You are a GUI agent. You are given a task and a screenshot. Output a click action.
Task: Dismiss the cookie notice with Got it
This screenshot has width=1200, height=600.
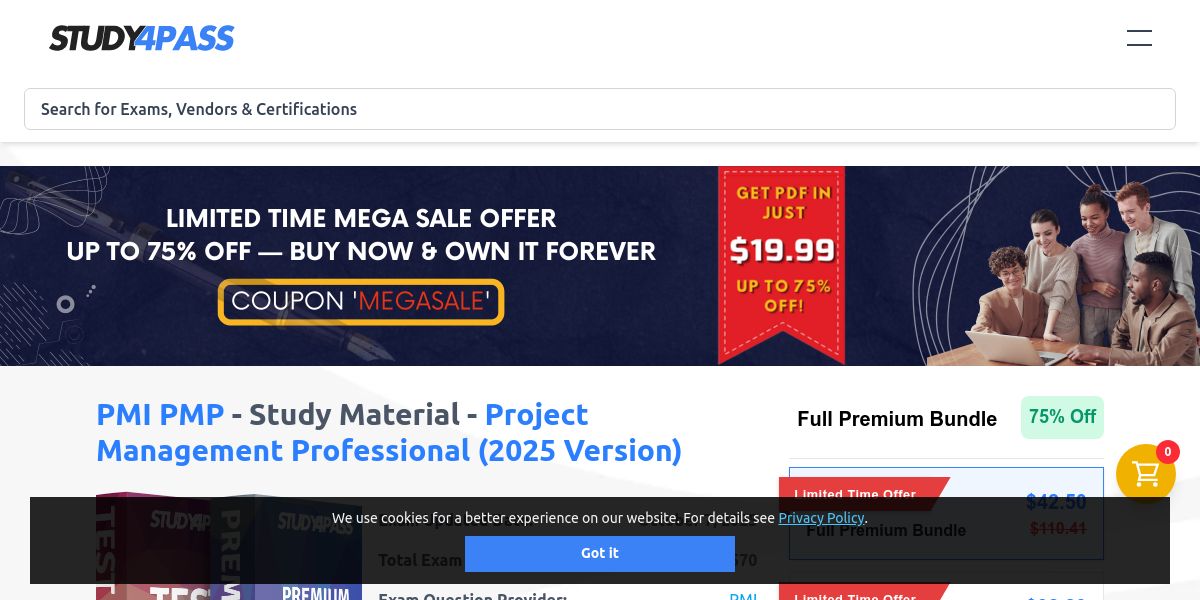[600, 553]
